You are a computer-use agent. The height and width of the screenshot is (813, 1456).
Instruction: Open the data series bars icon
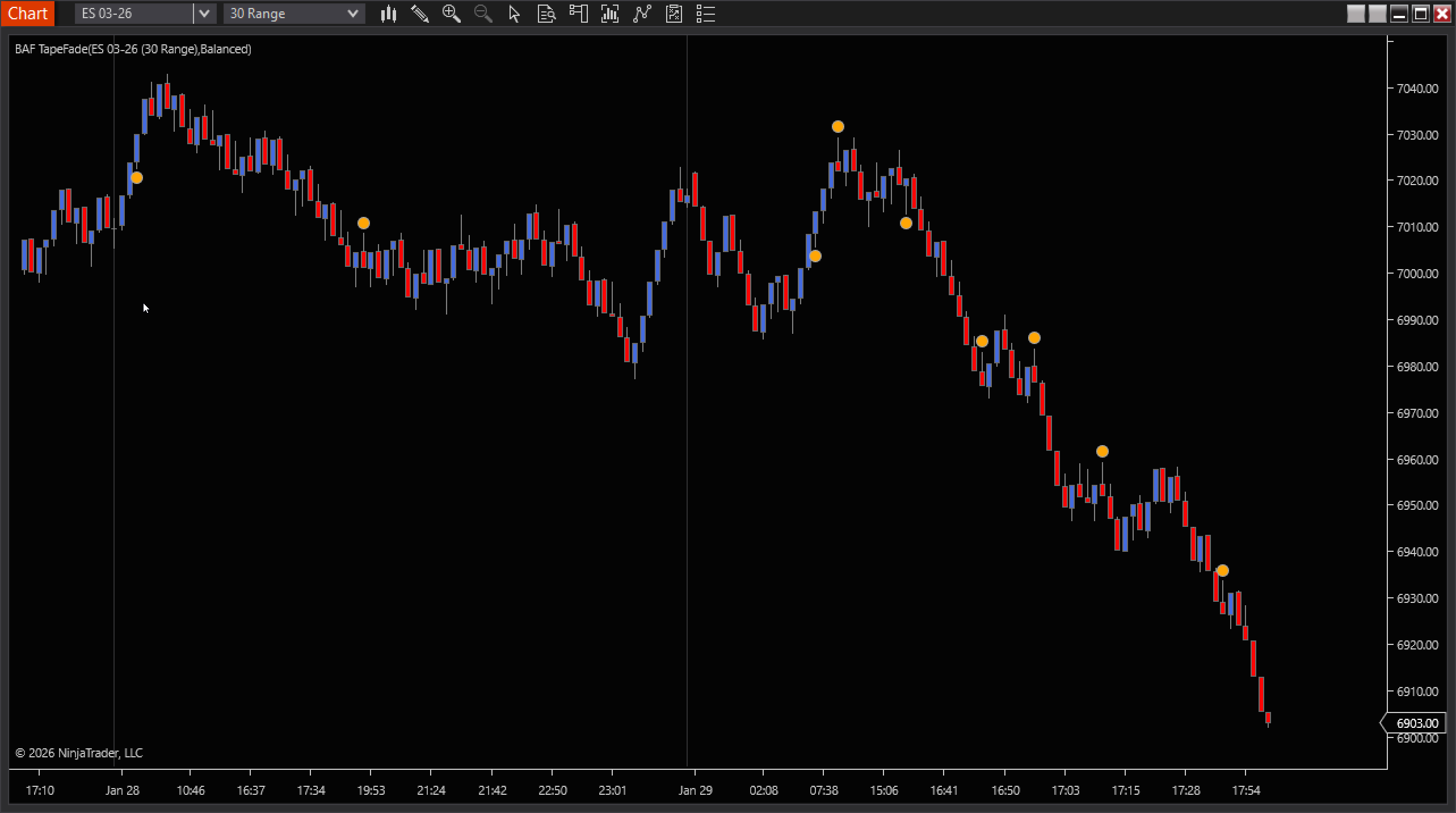click(x=610, y=14)
